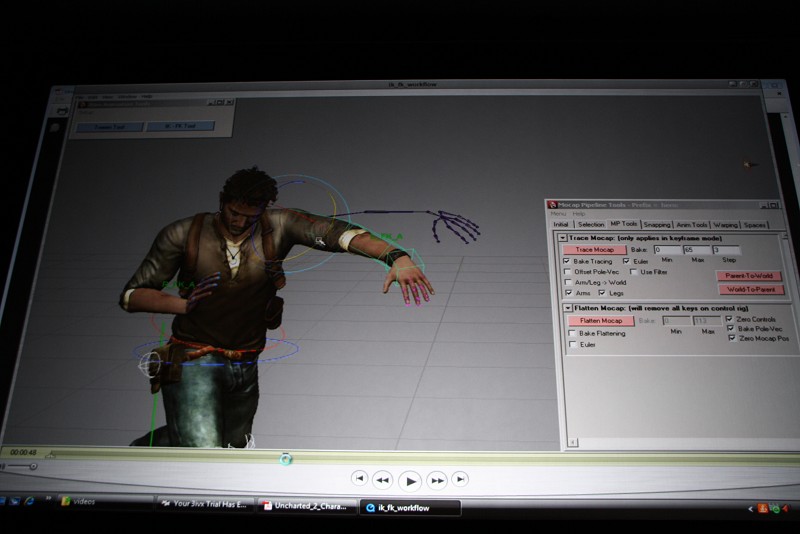Click the skip-to-end button in the player
Image resolution: width=800 pixels, height=534 pixels.
click(460, 479)
